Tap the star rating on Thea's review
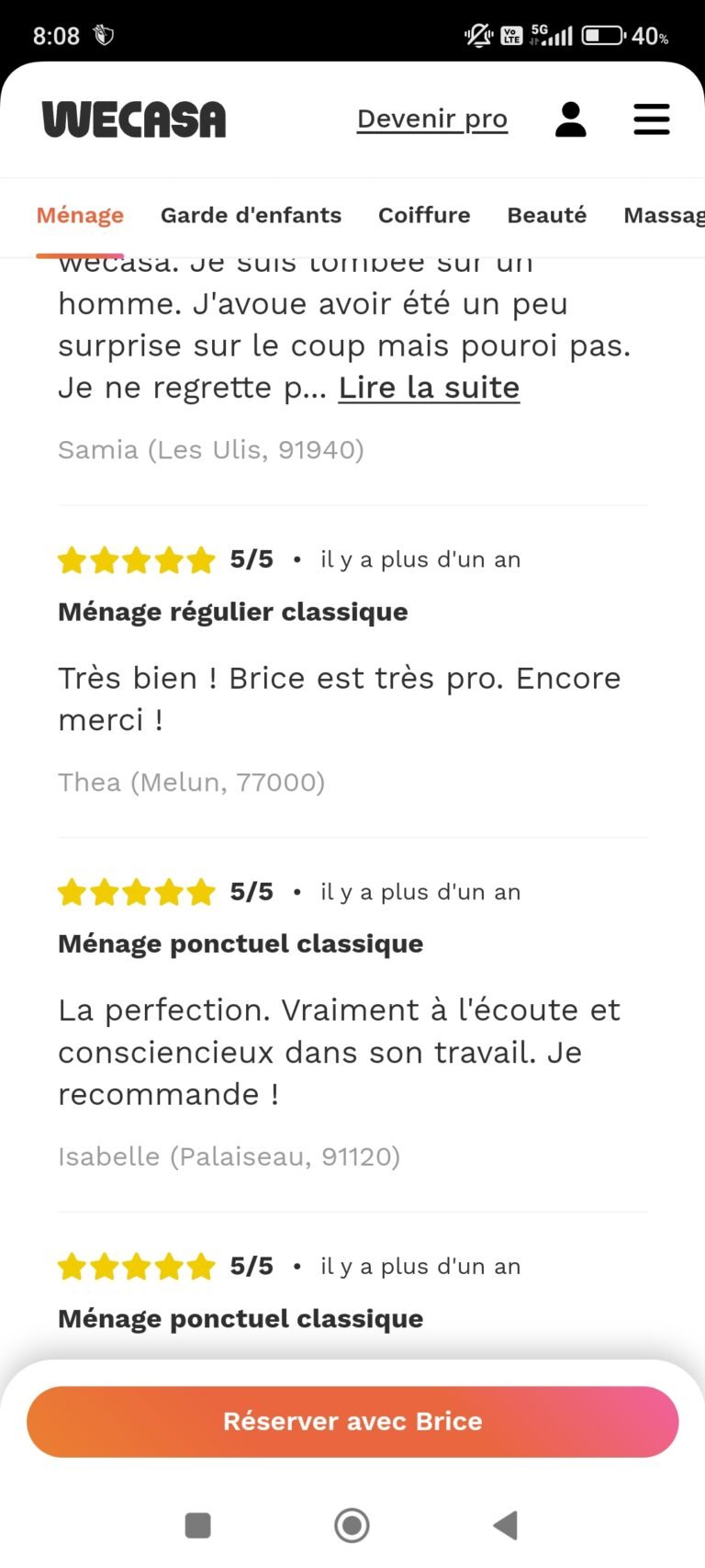Viewport: 705px width, 1568px height. coord(136,559)
